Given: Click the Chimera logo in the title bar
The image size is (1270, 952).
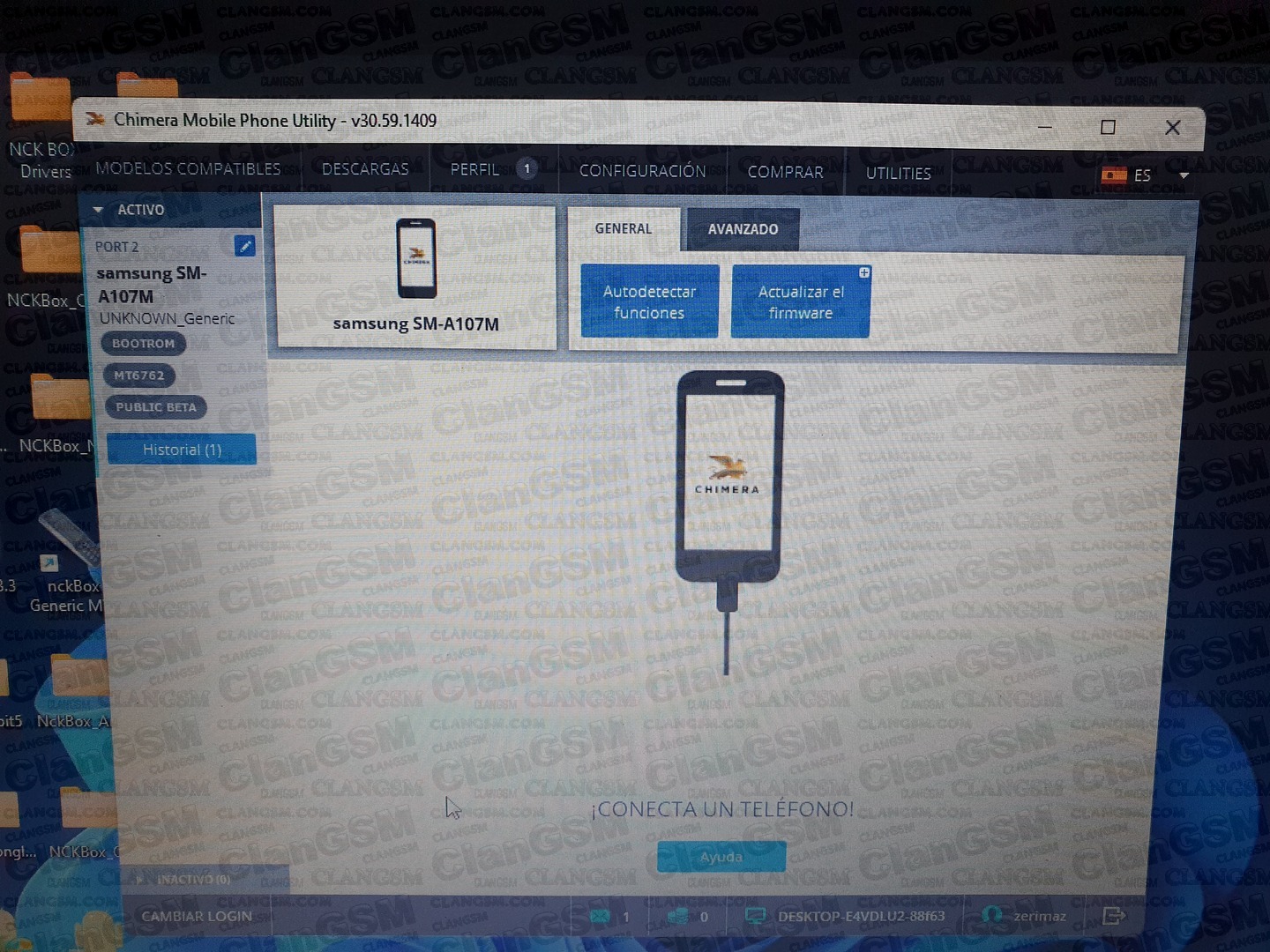Looking at the screenshot, I should [94, 117].
